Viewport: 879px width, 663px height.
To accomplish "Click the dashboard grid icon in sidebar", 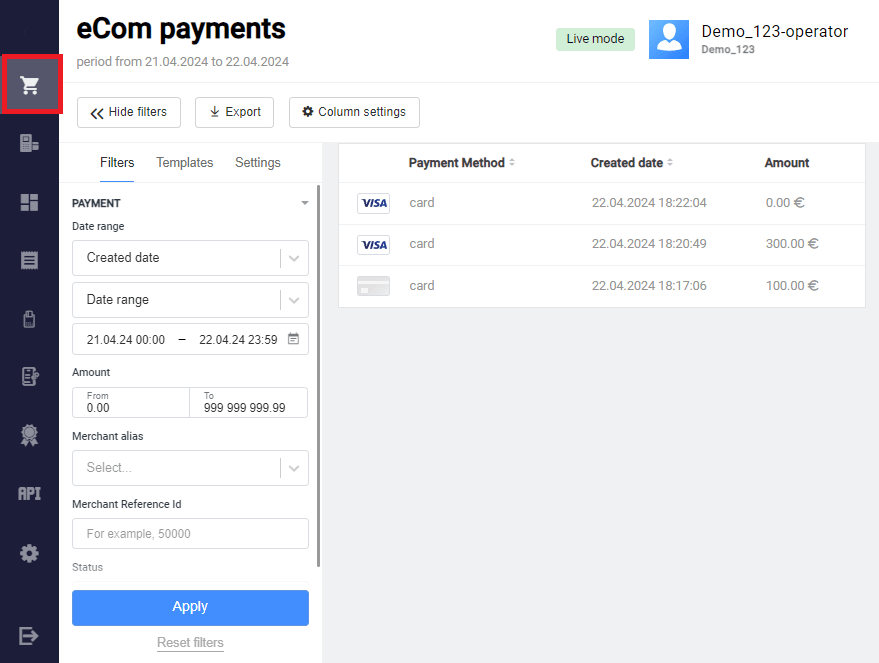I will (29, 202).
